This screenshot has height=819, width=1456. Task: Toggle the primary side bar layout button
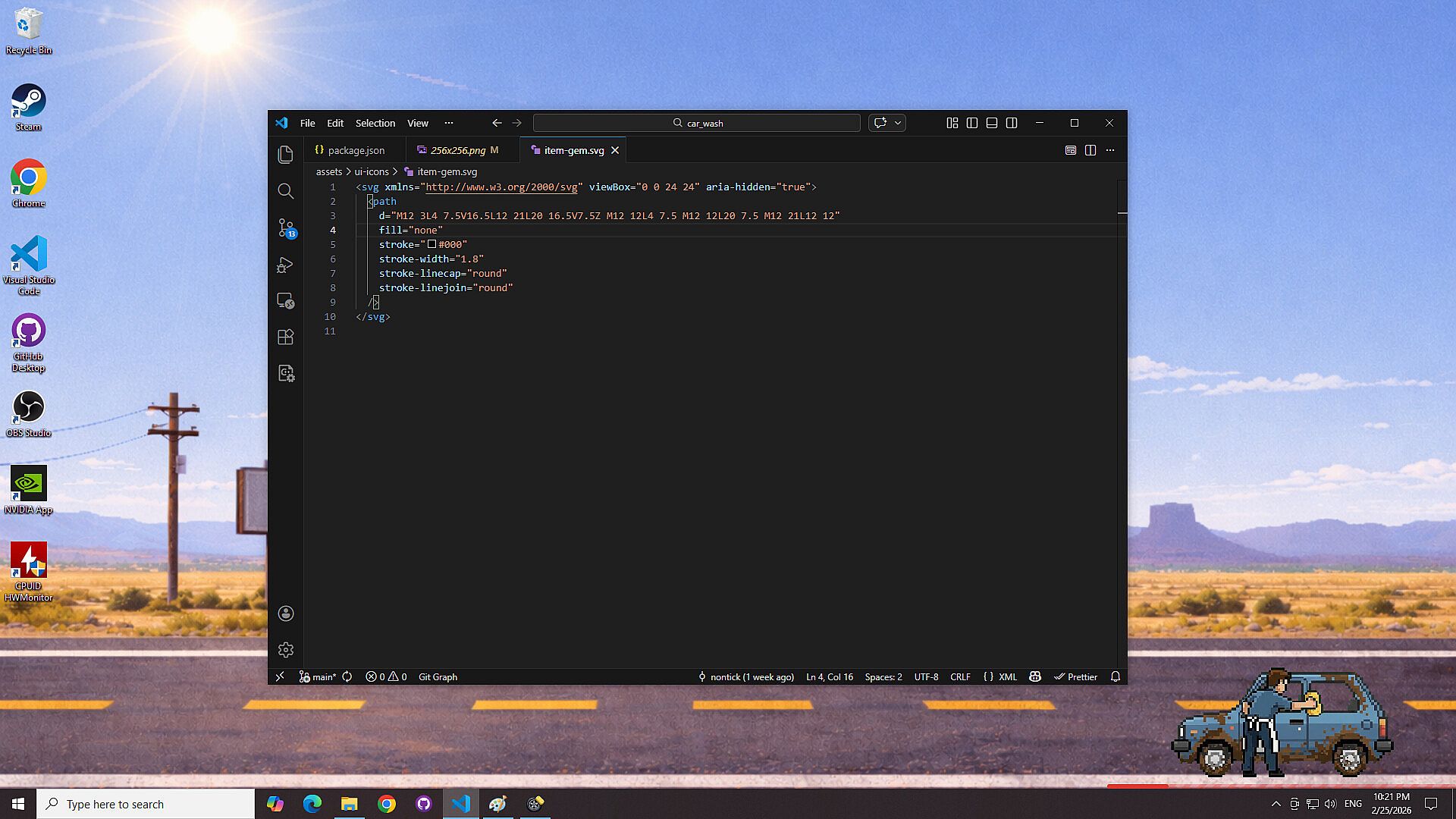(972, 123)
